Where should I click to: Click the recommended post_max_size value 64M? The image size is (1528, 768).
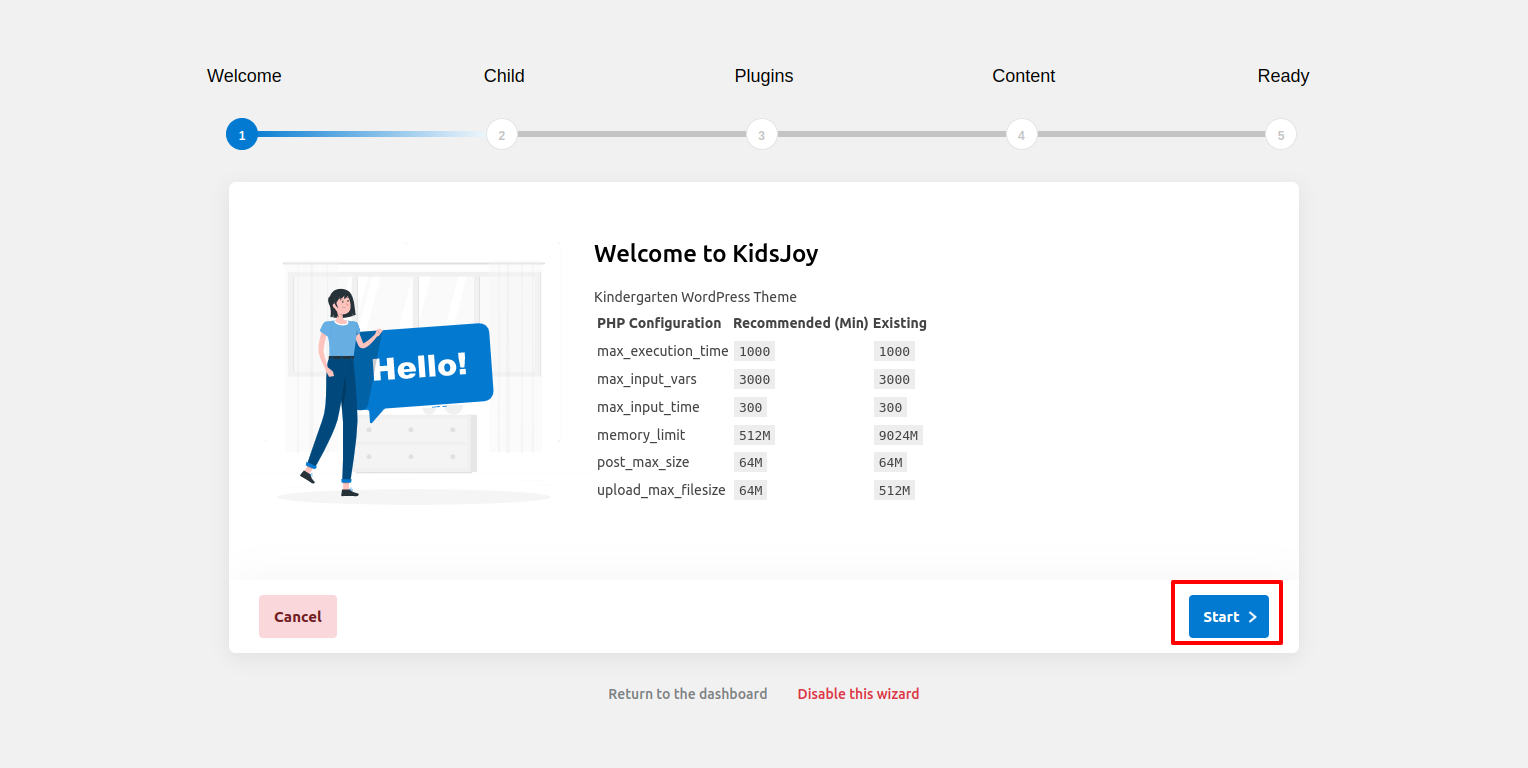(751, 462)
